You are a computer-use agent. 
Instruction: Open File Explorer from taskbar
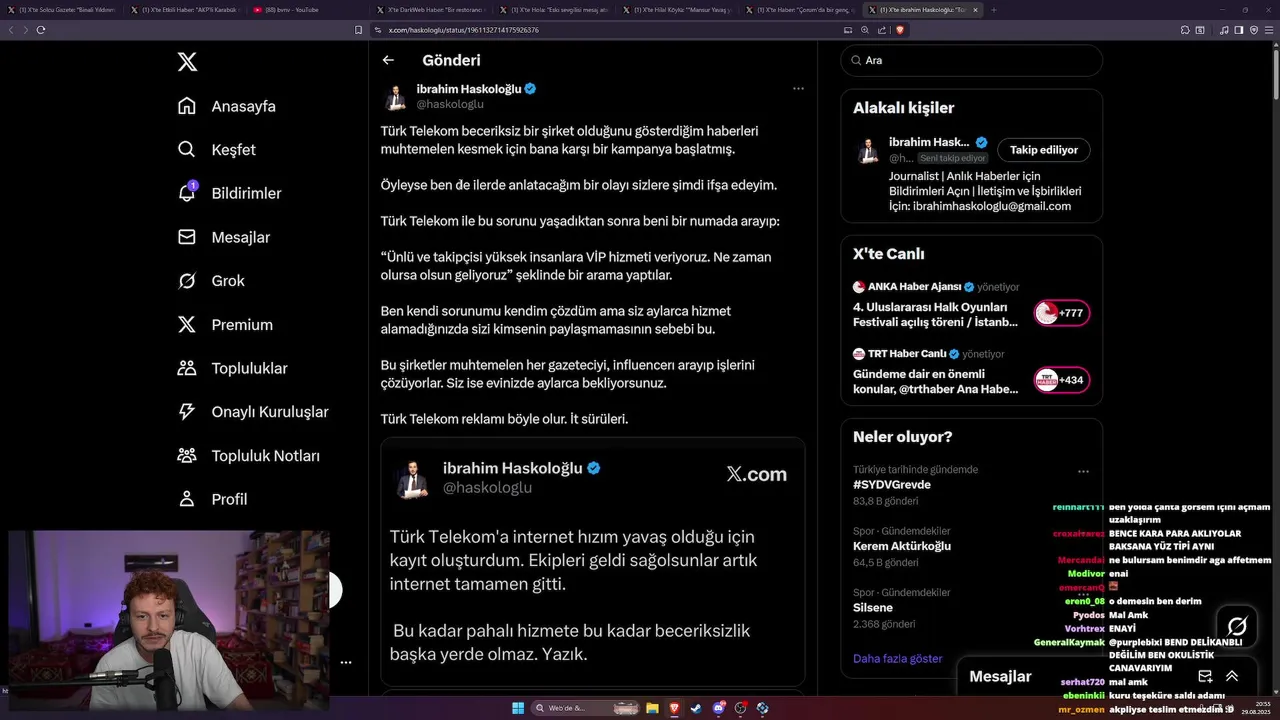click(652, 708)
